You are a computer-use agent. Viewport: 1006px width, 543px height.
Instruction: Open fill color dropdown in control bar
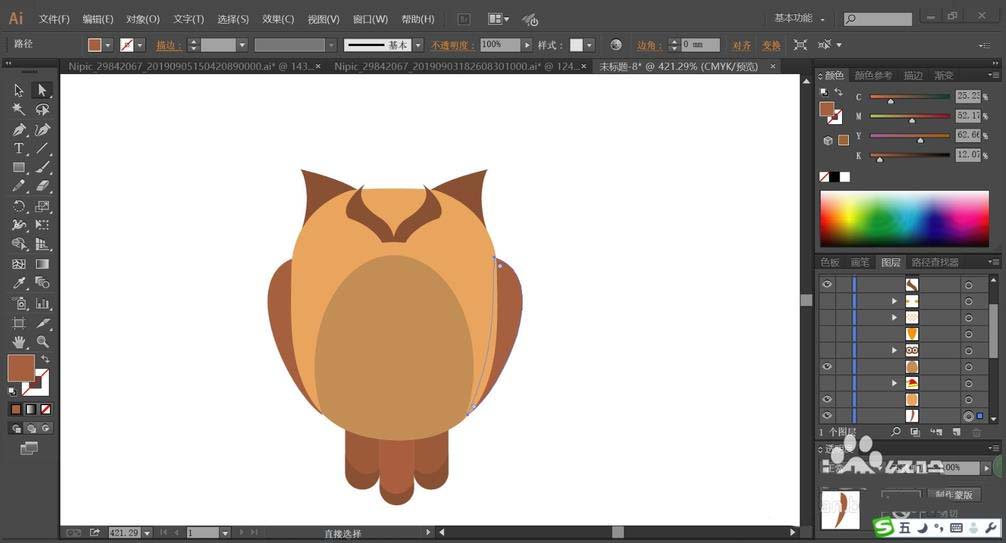click(x=108, y=45)
